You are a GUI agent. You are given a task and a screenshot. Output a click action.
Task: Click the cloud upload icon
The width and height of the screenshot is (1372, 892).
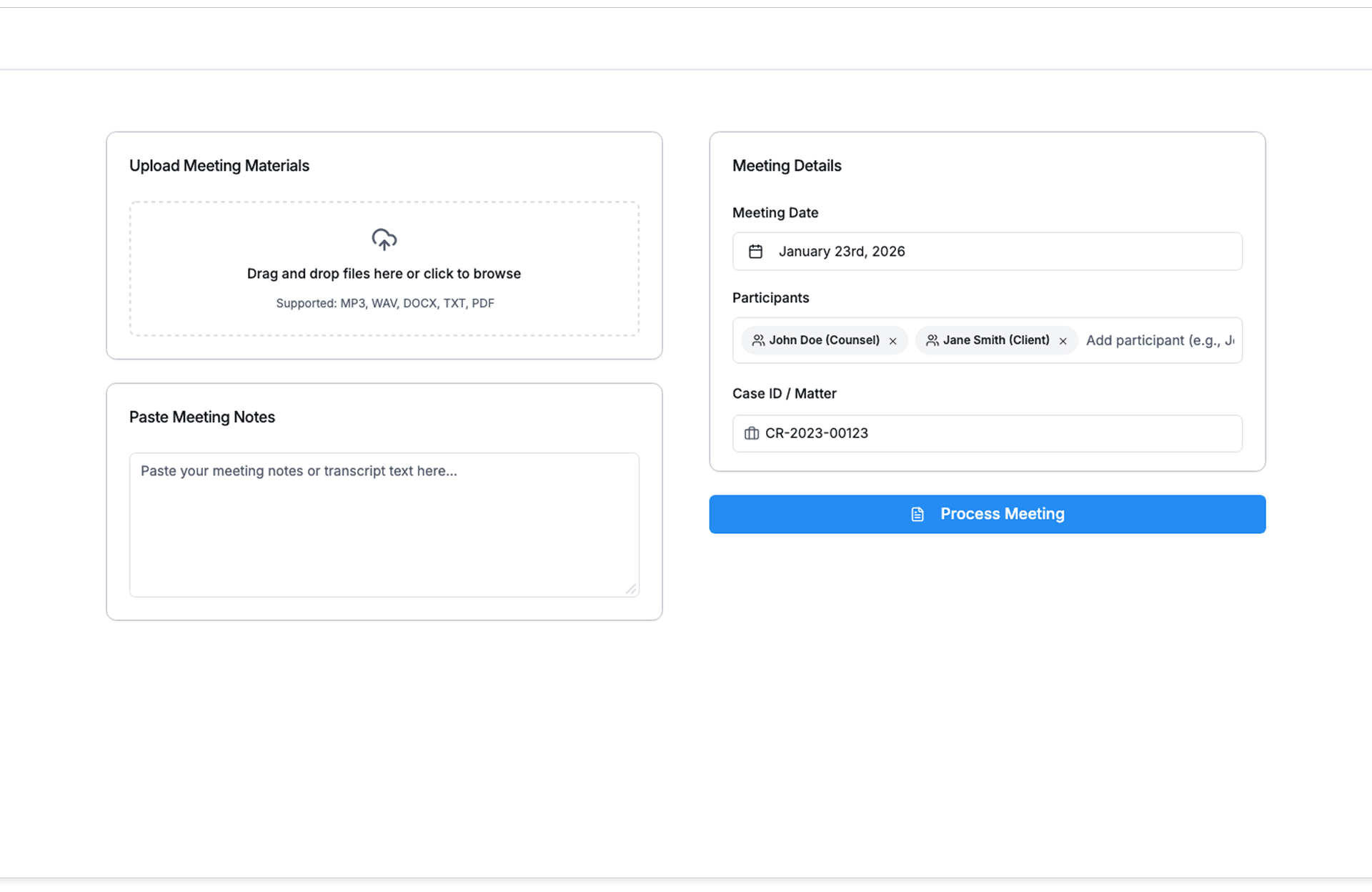coord(384,239)
